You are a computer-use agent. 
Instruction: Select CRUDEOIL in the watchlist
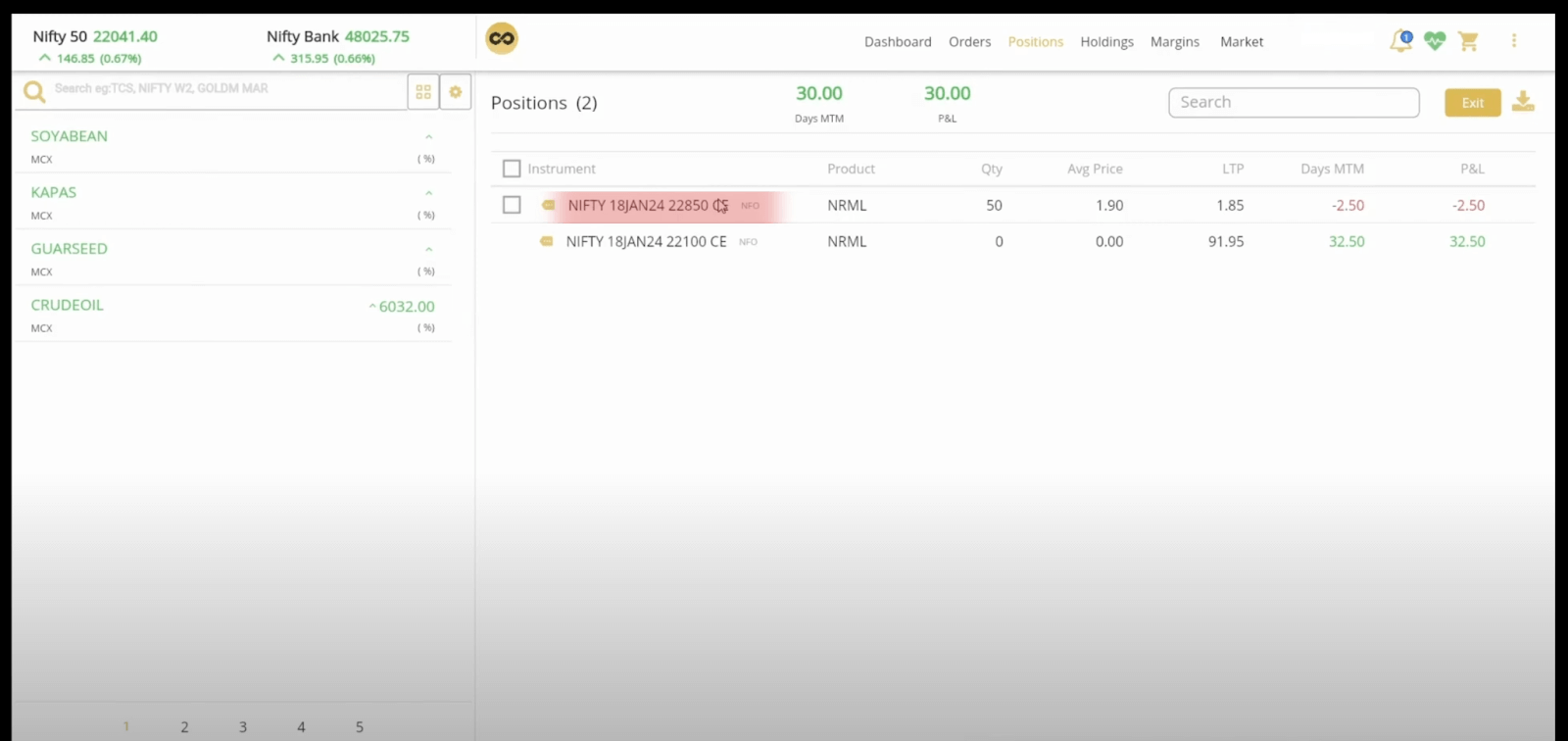point(68,306)
